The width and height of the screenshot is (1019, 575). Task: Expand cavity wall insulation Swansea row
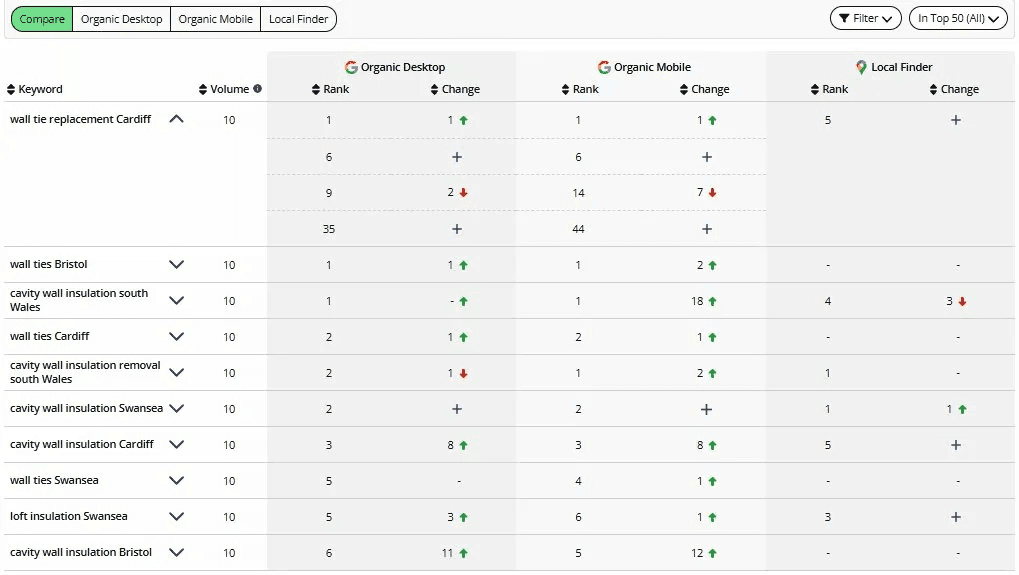(176, 408)
